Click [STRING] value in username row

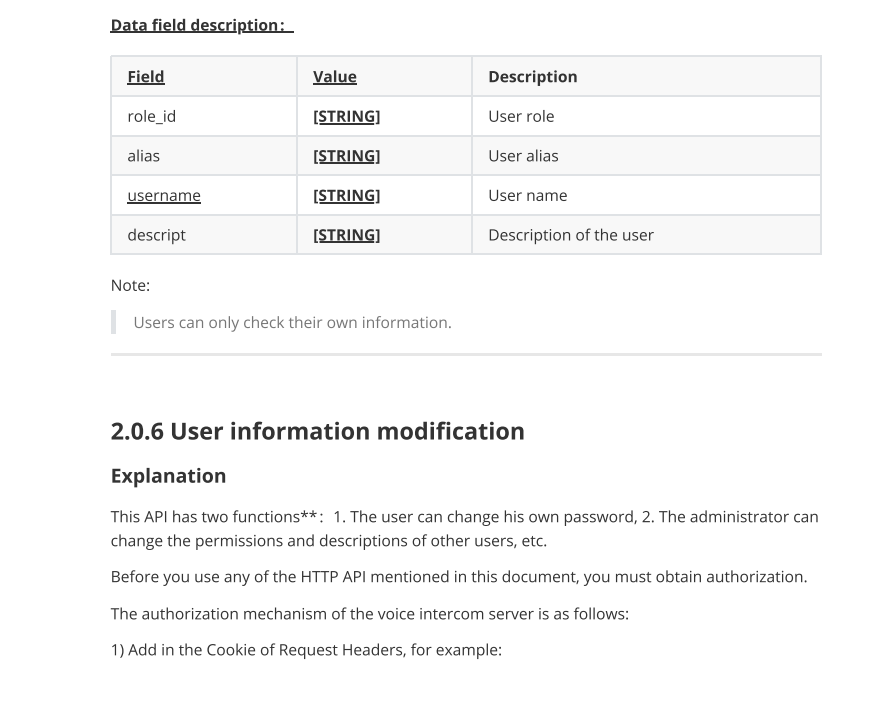[346, 196]
